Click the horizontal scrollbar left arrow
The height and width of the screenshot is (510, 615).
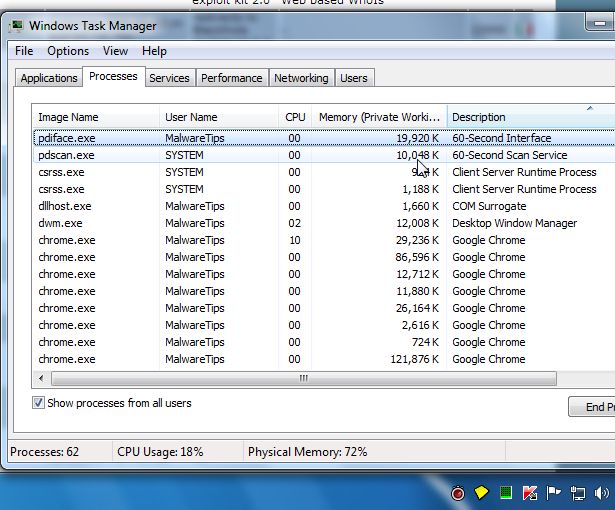[x=41, y=379]
